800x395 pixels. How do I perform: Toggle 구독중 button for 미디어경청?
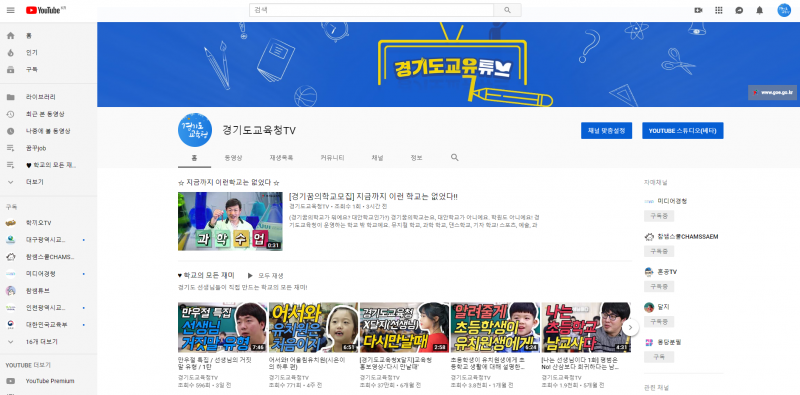click(x=659, y=216)
